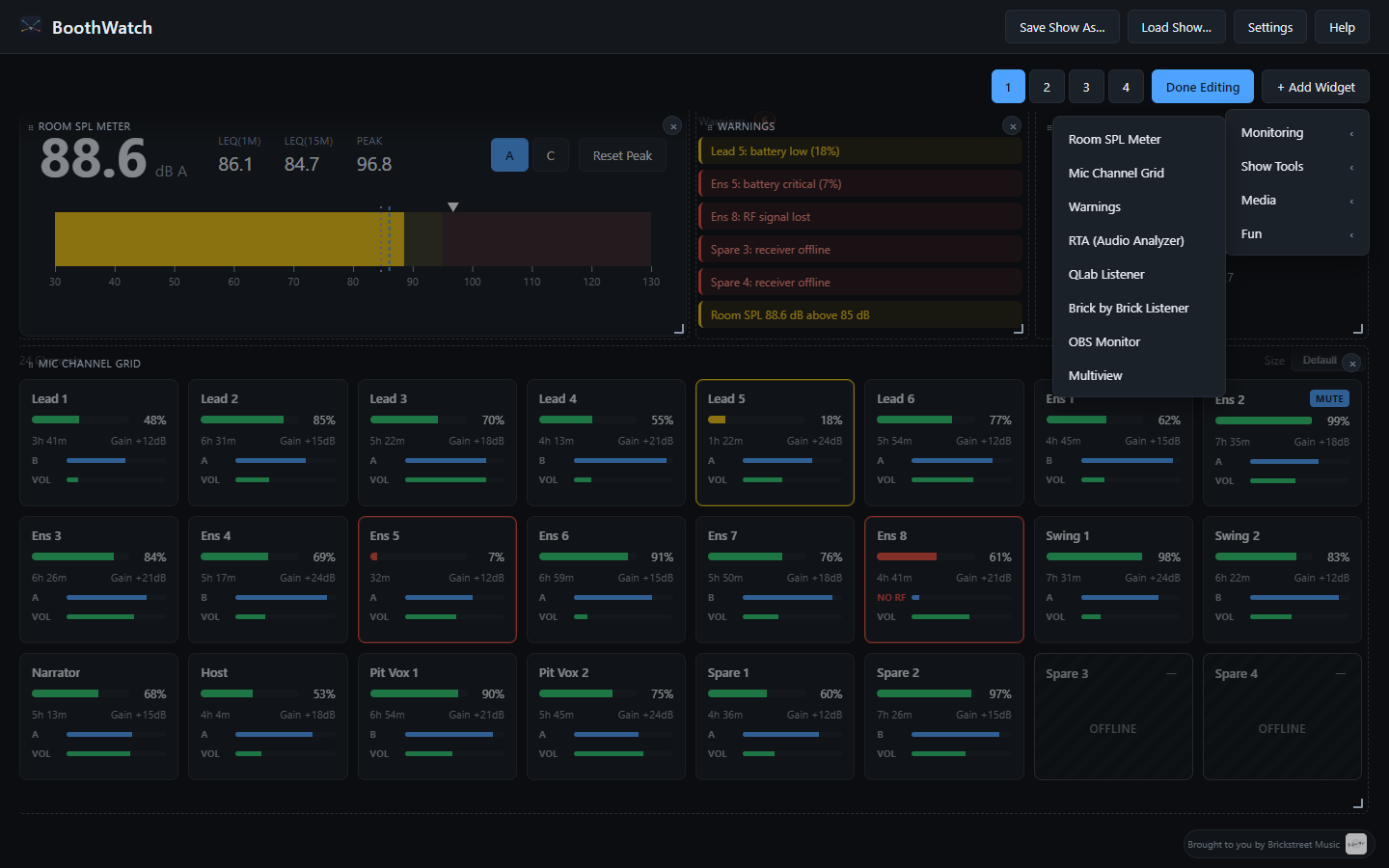
Task: Reset the SPL peak value
Action: [x=622, y=155]
